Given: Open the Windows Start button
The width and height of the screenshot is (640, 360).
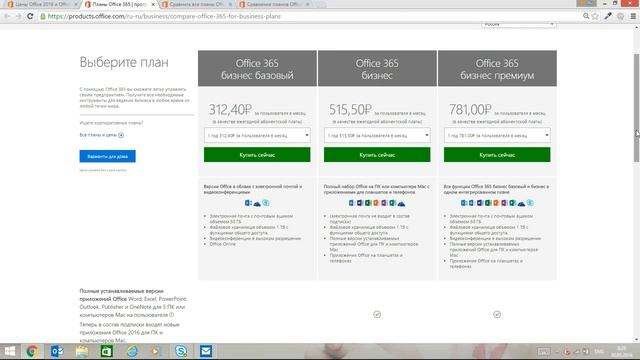Looking at the screenshot, I should 9,351.
